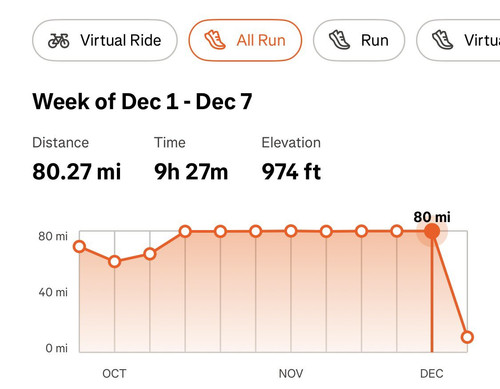Select the final low data point in December
This screenshot has height=389, width=500.
[x=467, y=337]
